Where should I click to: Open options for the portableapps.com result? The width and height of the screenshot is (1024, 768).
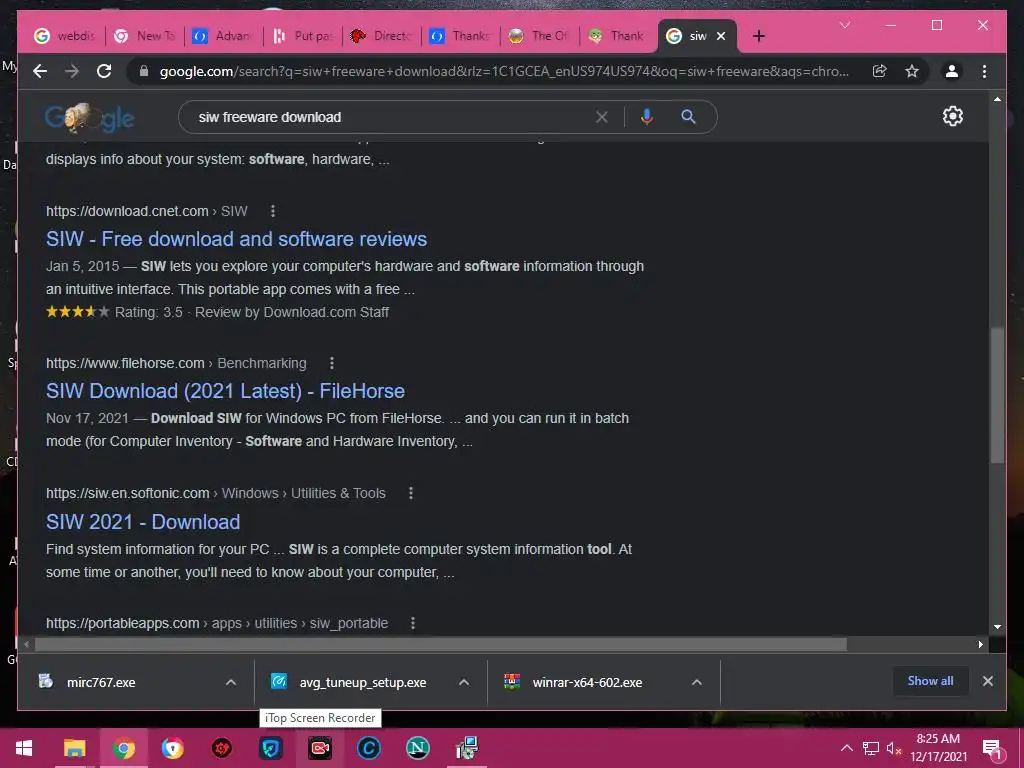(413, 623)
